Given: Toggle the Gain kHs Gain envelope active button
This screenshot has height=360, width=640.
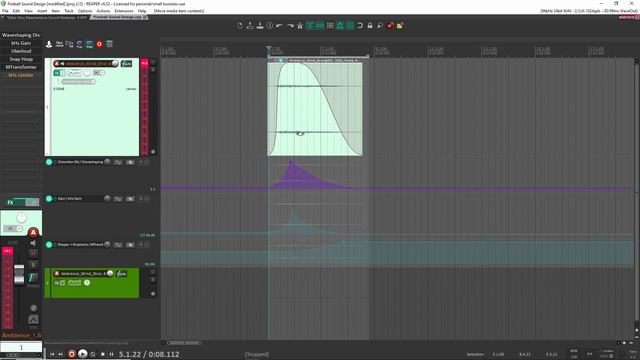Looking at the screenshot, I should pos(49,198).
